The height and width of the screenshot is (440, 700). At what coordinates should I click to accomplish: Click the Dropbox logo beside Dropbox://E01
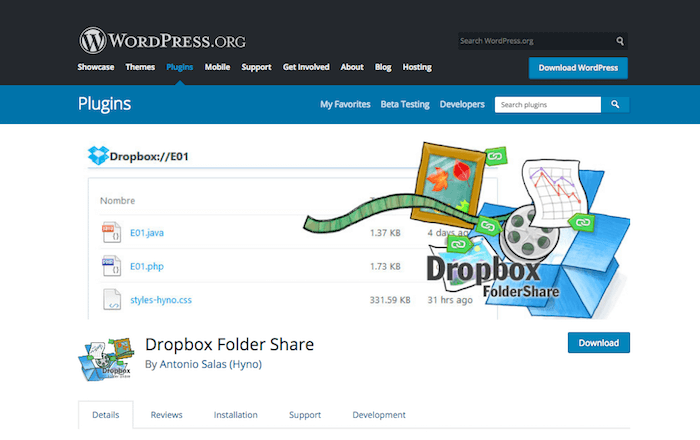coord(98,156)
